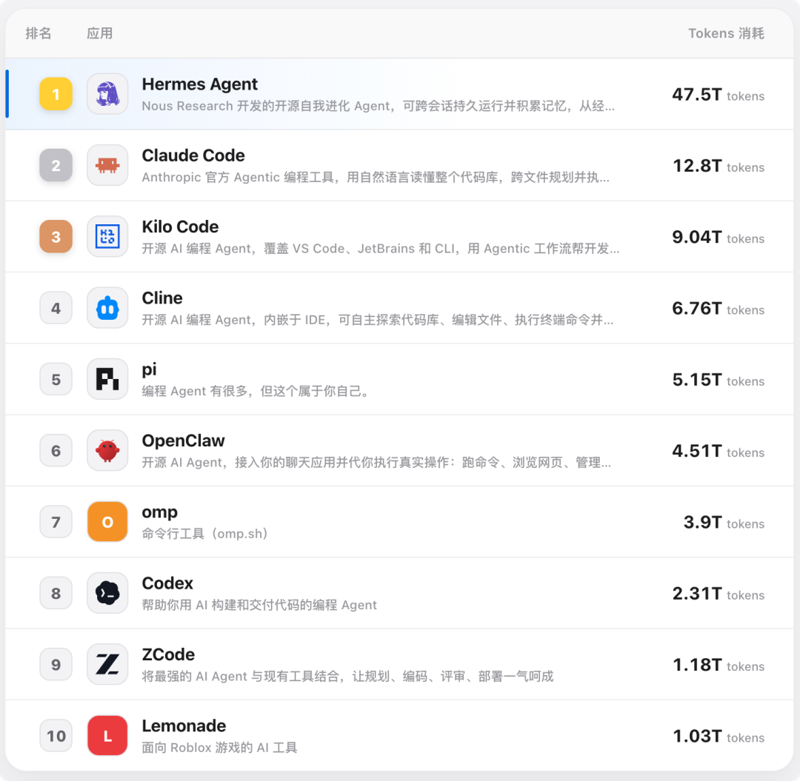Click the rank 9 badge
The image size is (800, 781).
(x=56, y=664)
